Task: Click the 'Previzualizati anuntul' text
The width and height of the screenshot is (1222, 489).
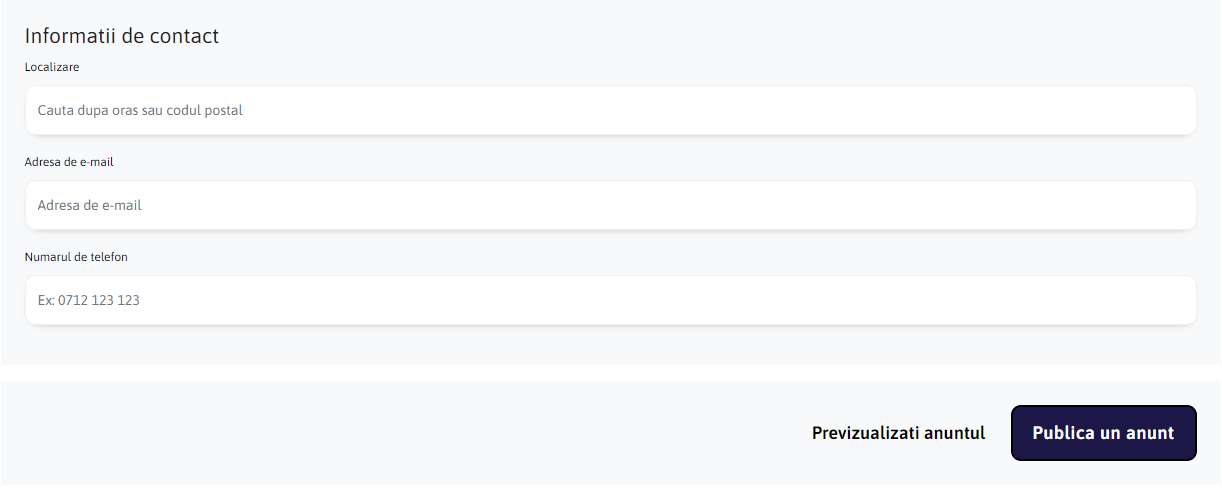Action: (898, 433)
